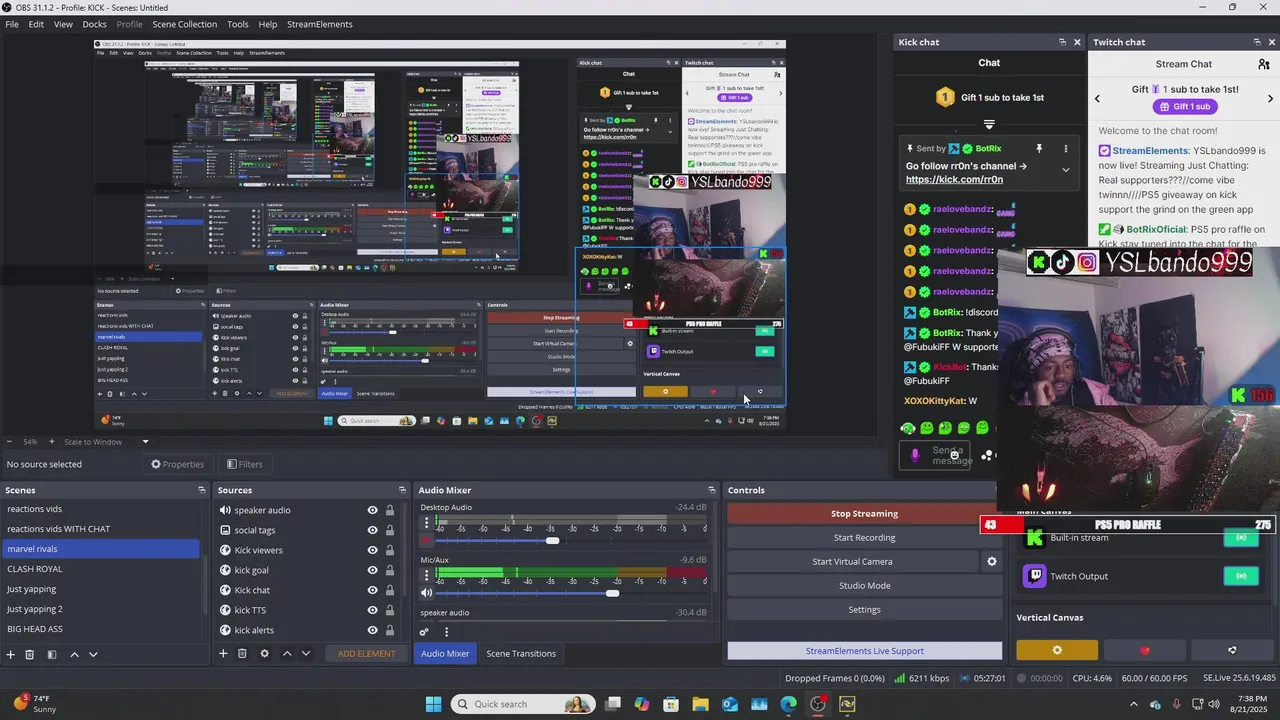This screenshot has width=1280, height=720.
Task: Click pin icon on Kick pinned message
Action: tap(1039, 148)
